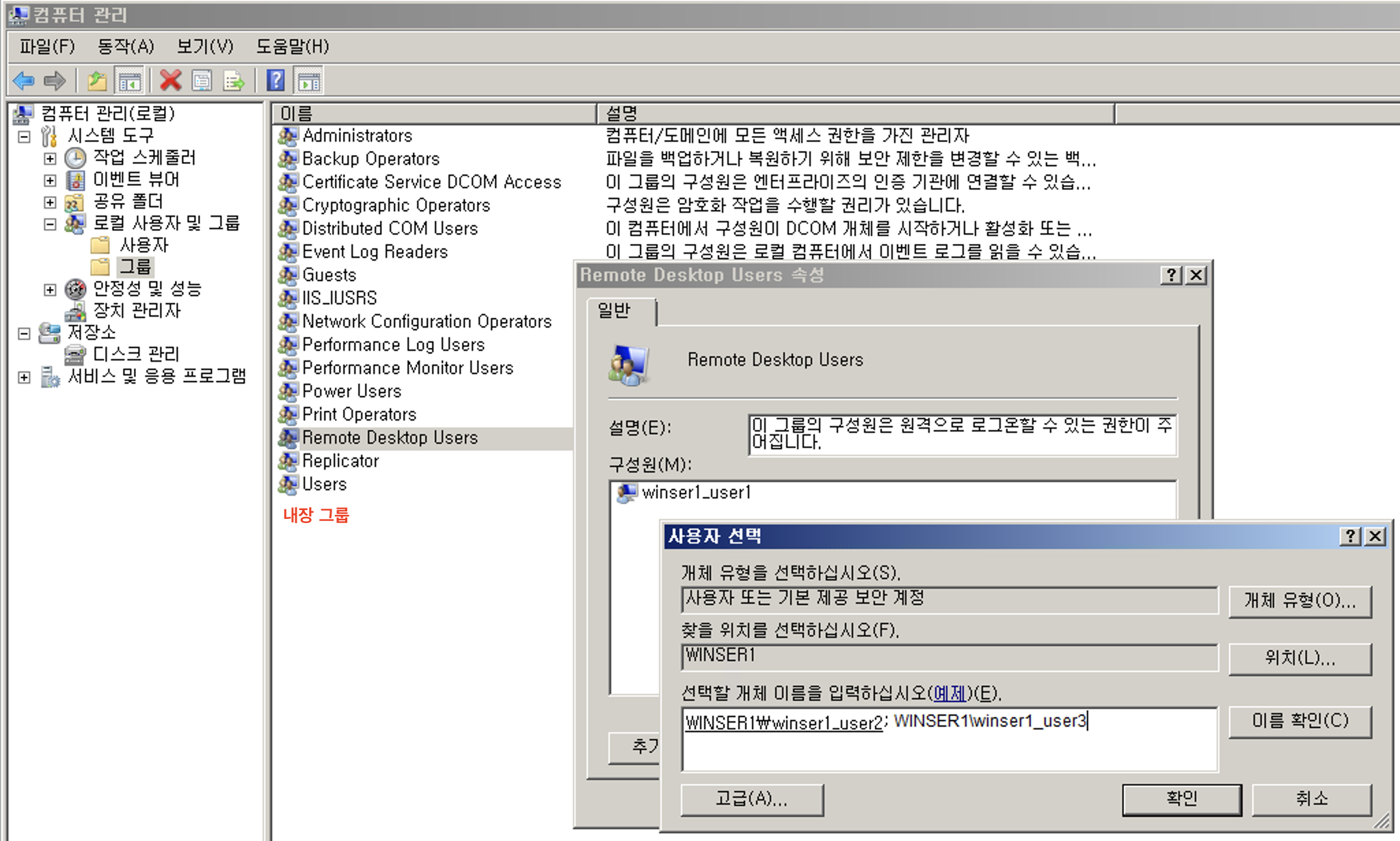The width and height of the screenshot is (1400, 841).
Task: Click the Export list toolbar icon
Action: pos(234,81)
